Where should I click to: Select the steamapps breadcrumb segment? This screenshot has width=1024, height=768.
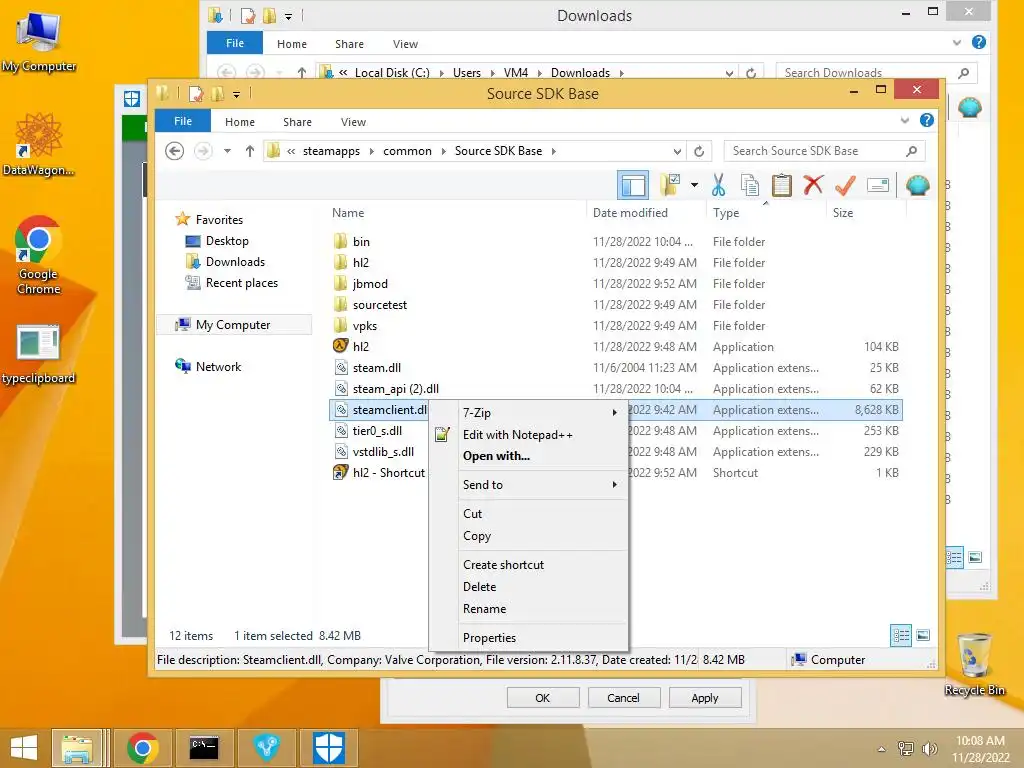tap(331, 152)
